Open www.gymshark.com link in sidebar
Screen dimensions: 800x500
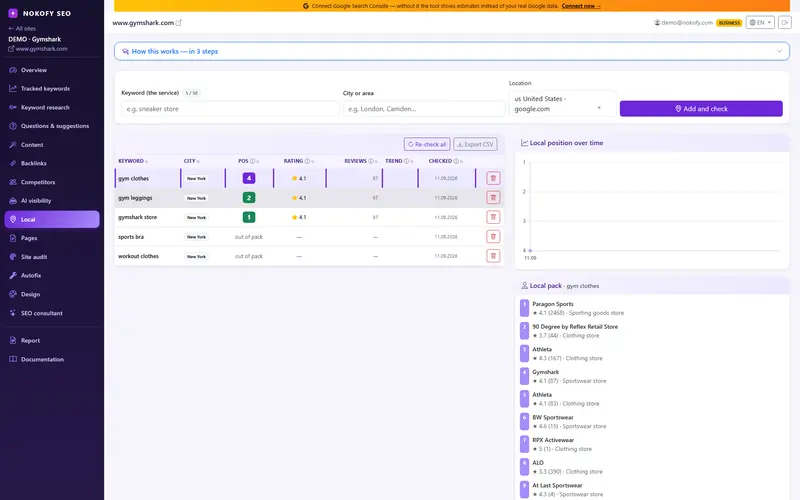pos(38,48)
